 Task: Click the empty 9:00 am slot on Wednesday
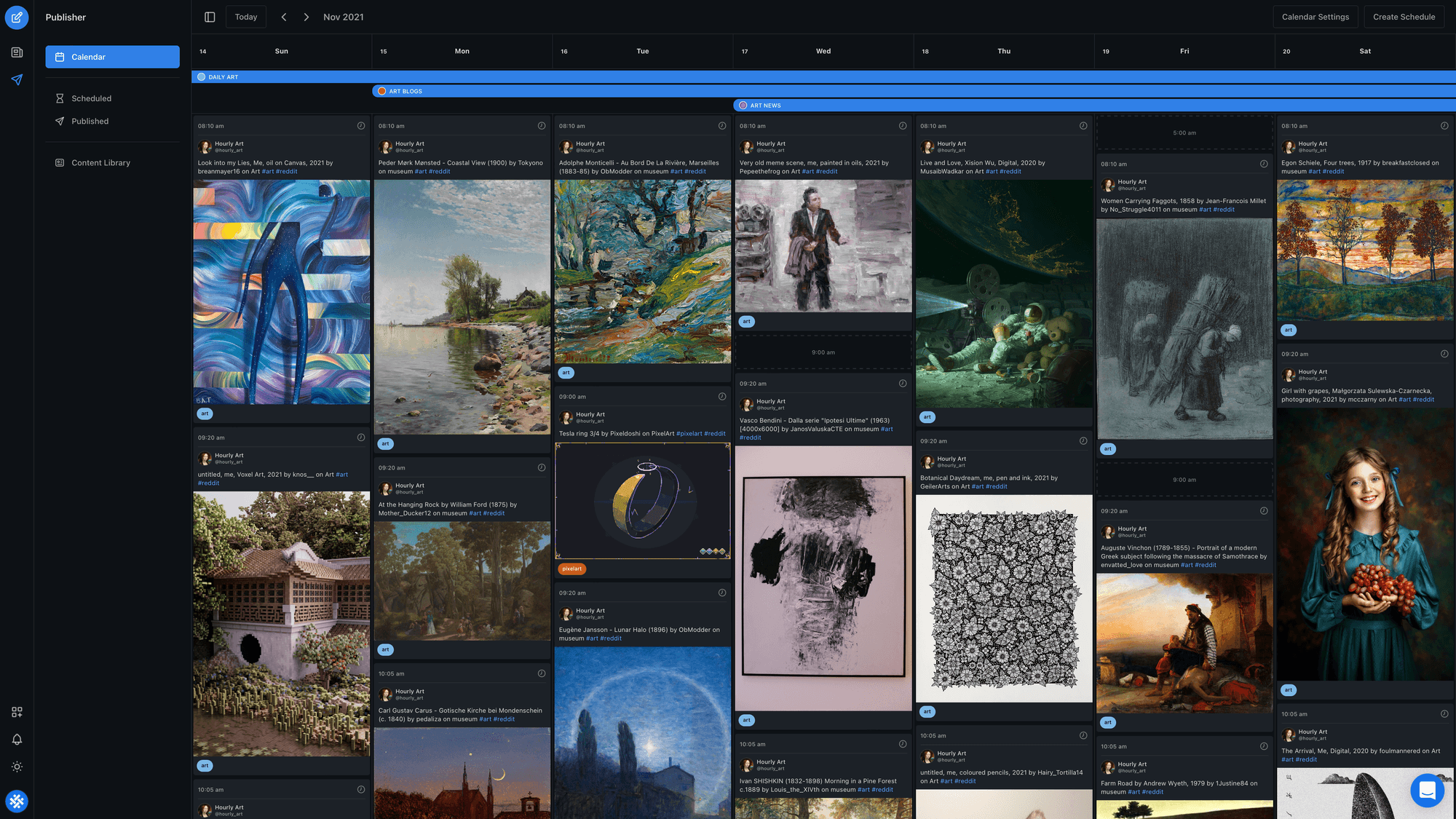[823, 352]
